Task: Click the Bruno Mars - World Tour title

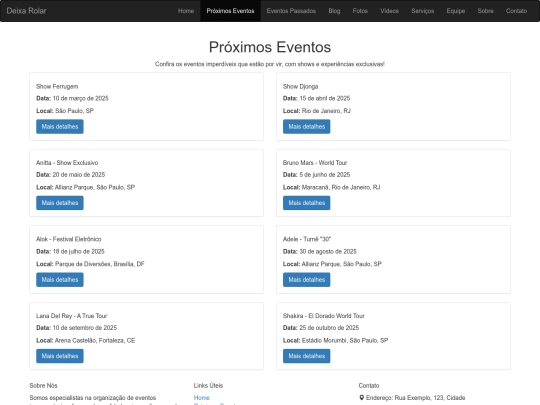Action: [315, 163]
